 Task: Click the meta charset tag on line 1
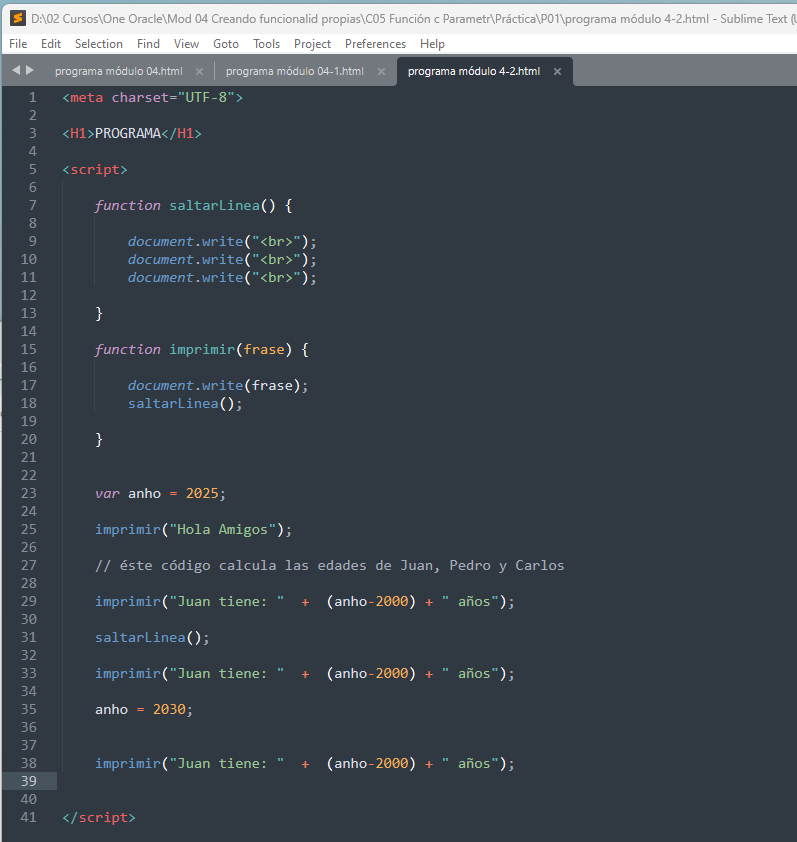coord(153,97)
